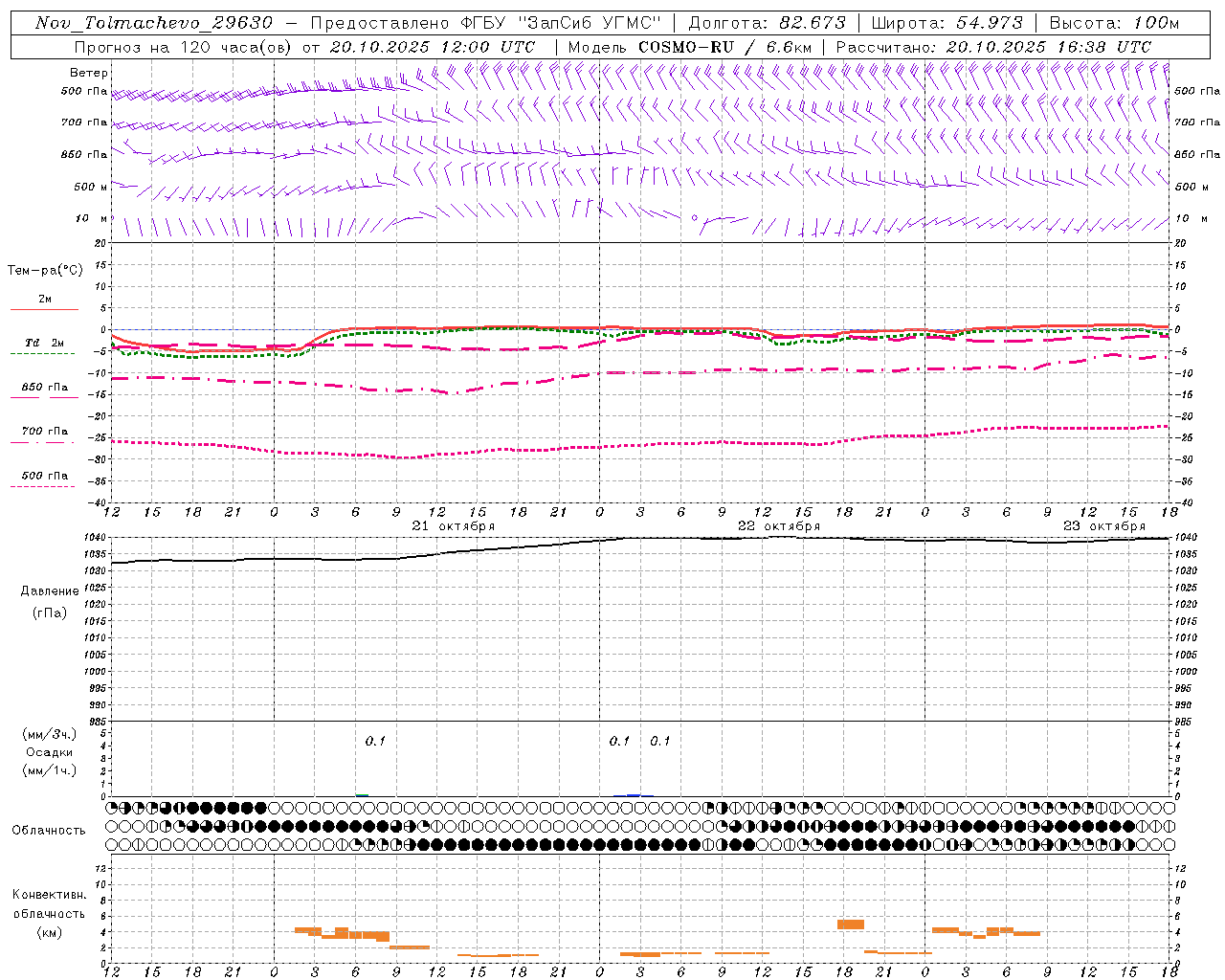The width and height of the screenshot is (1225, 980).
Task: Click the Высота: 100м label
Action: [x=1114, y=23]
